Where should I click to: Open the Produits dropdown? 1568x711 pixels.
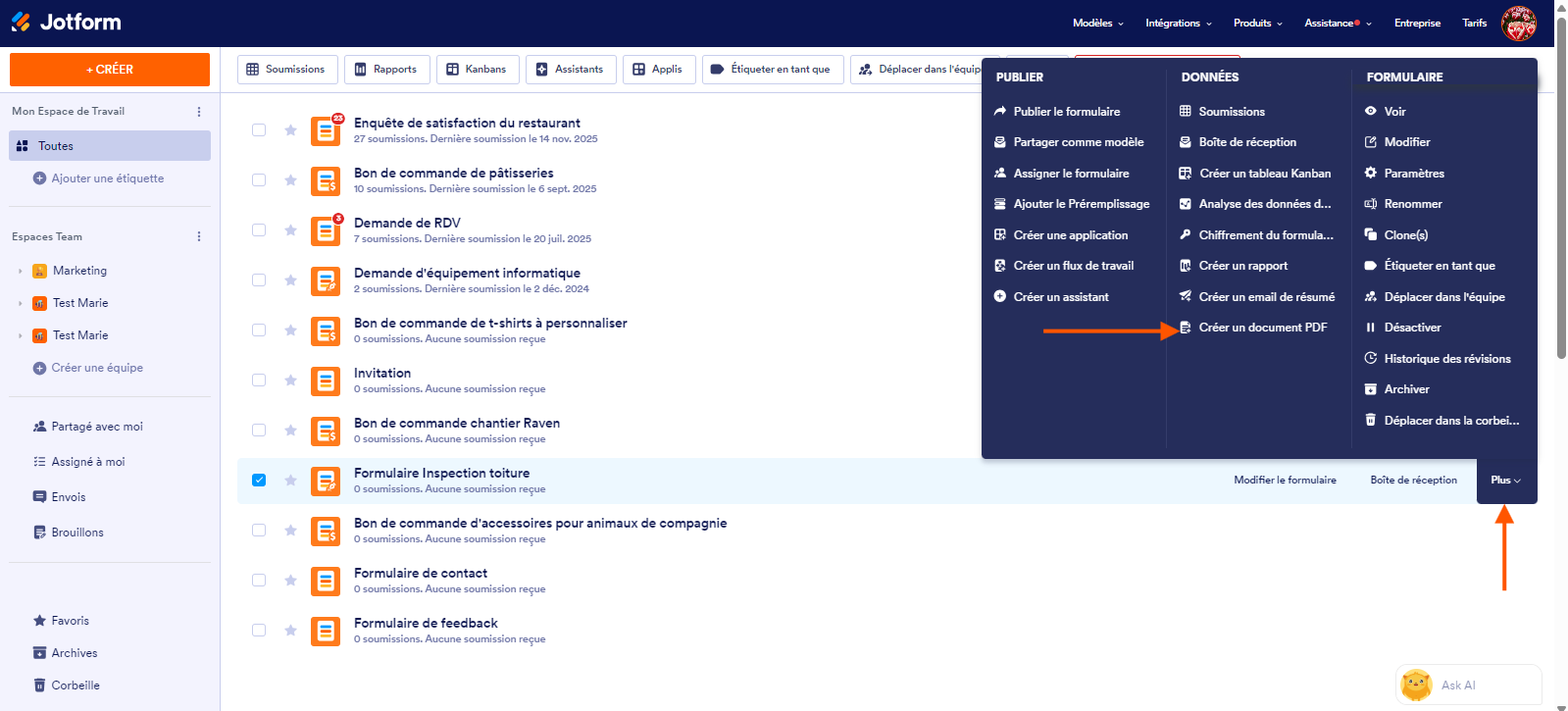tap(1258, 23)
